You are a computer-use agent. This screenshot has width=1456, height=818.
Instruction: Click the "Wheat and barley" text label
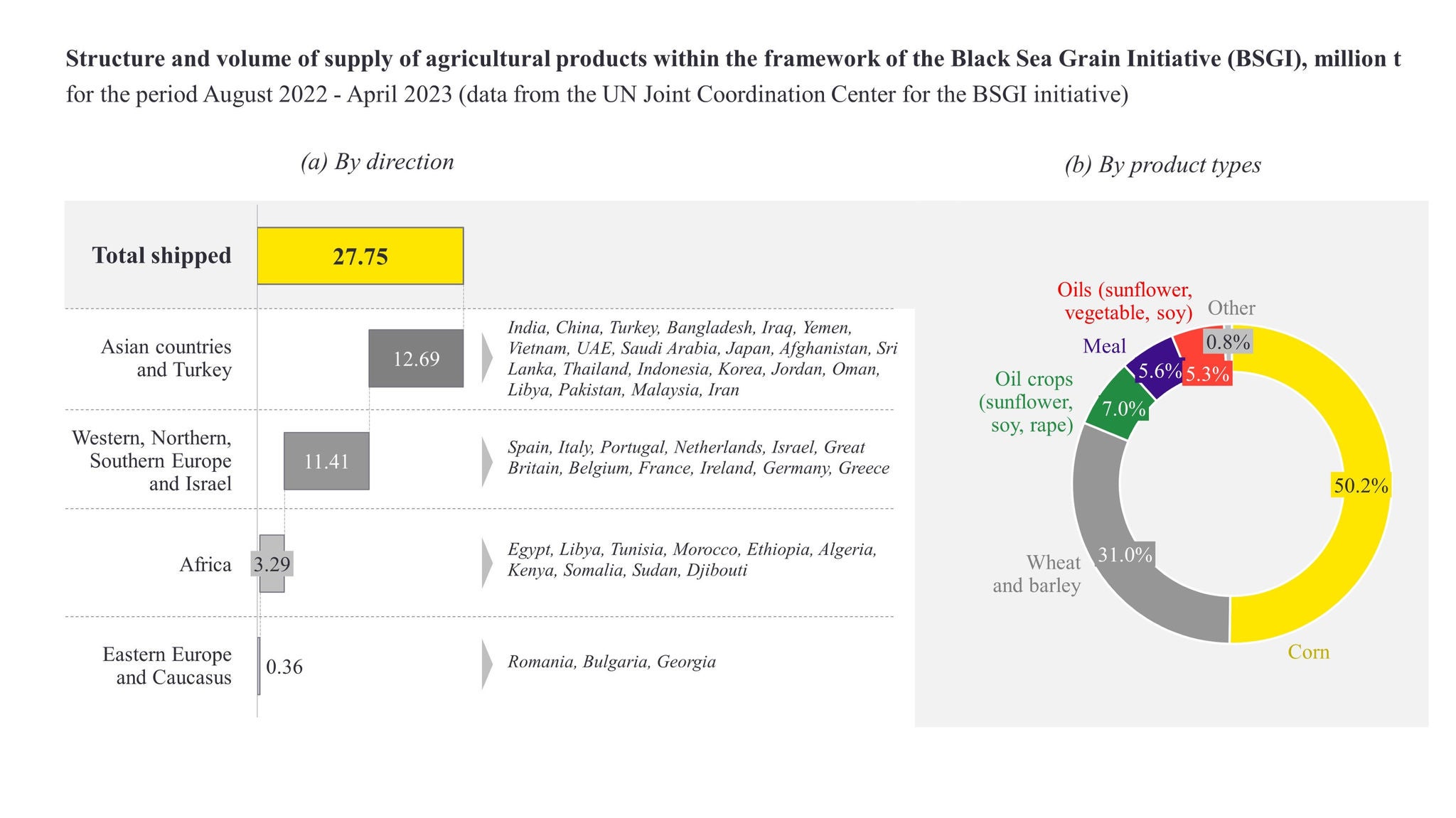(x=1037, y=574)
